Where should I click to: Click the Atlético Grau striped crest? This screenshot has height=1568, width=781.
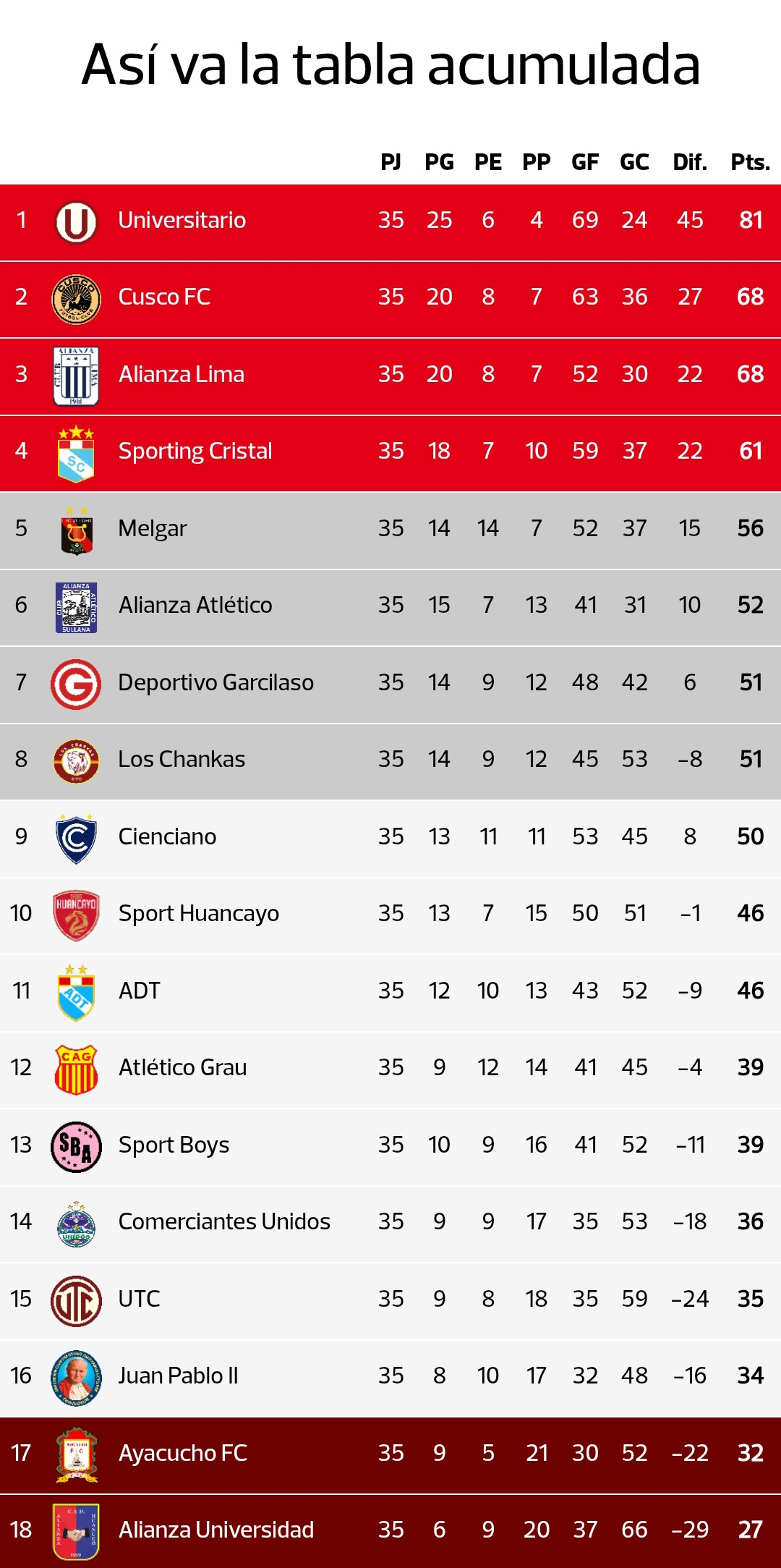click(x=76, y=1069)
